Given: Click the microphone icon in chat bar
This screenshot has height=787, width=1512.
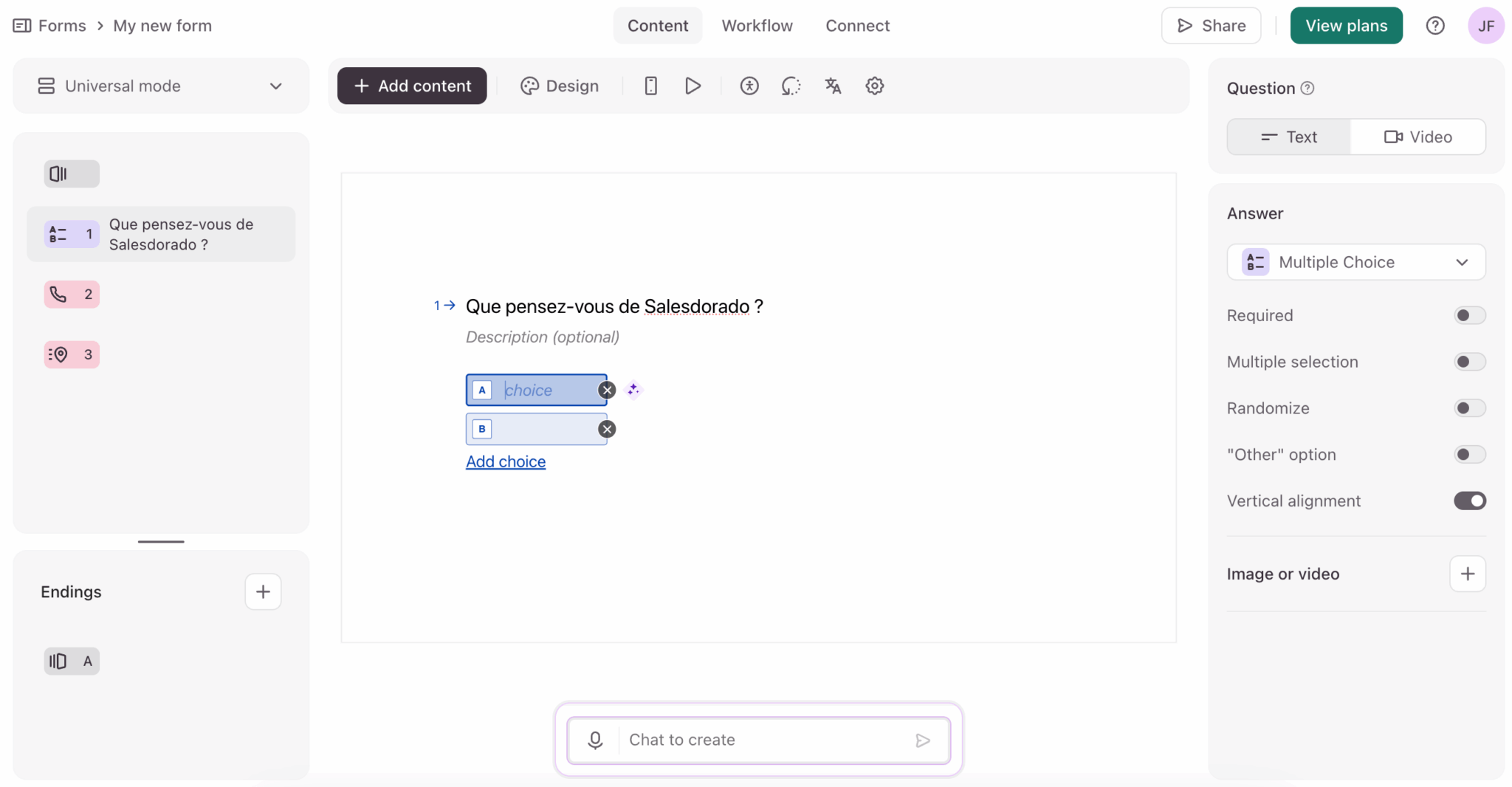Looking at the screenshot, I should click(595, 740).
